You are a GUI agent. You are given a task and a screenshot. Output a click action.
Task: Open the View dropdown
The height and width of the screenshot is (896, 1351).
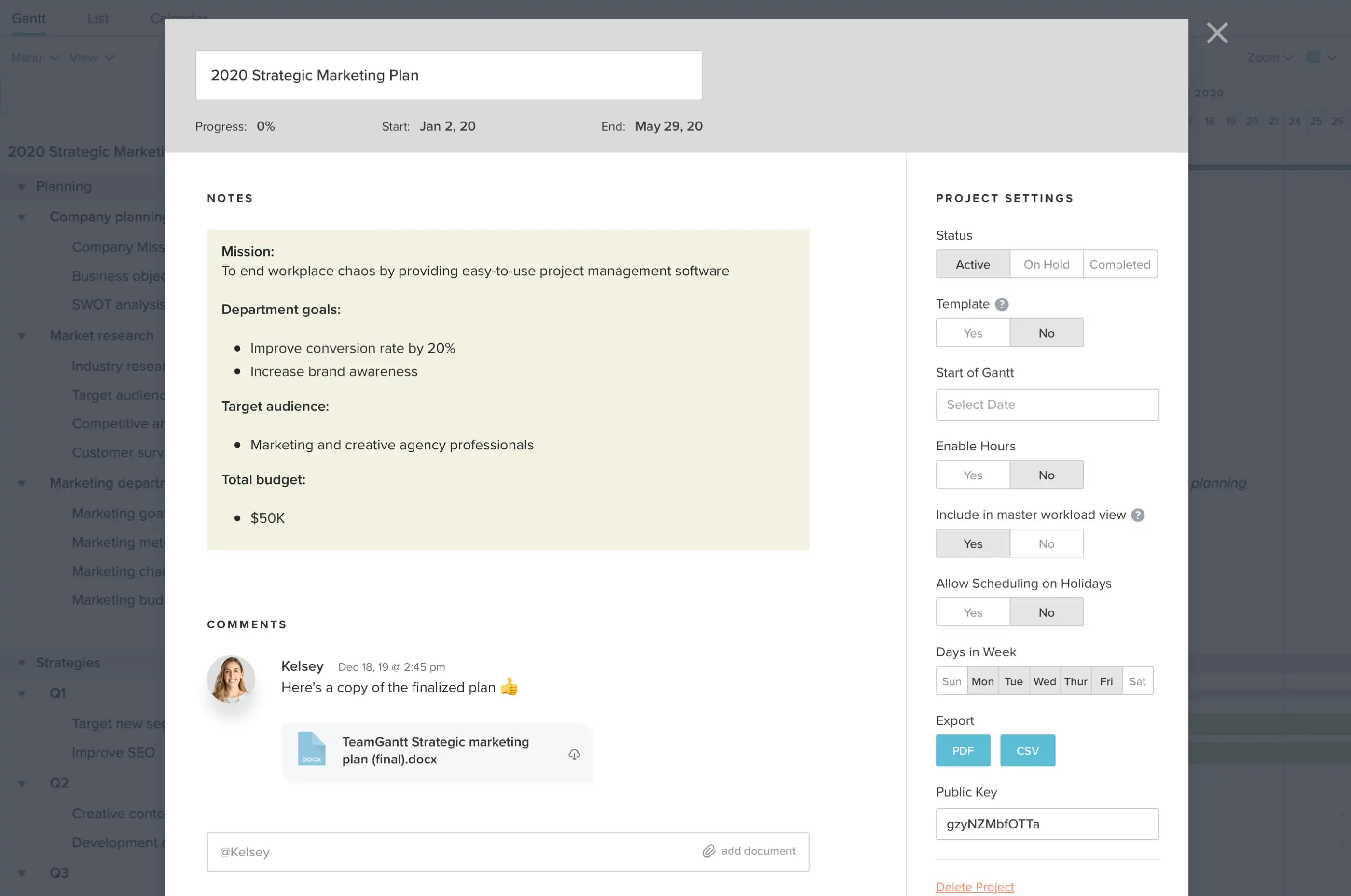coord(92,58)
